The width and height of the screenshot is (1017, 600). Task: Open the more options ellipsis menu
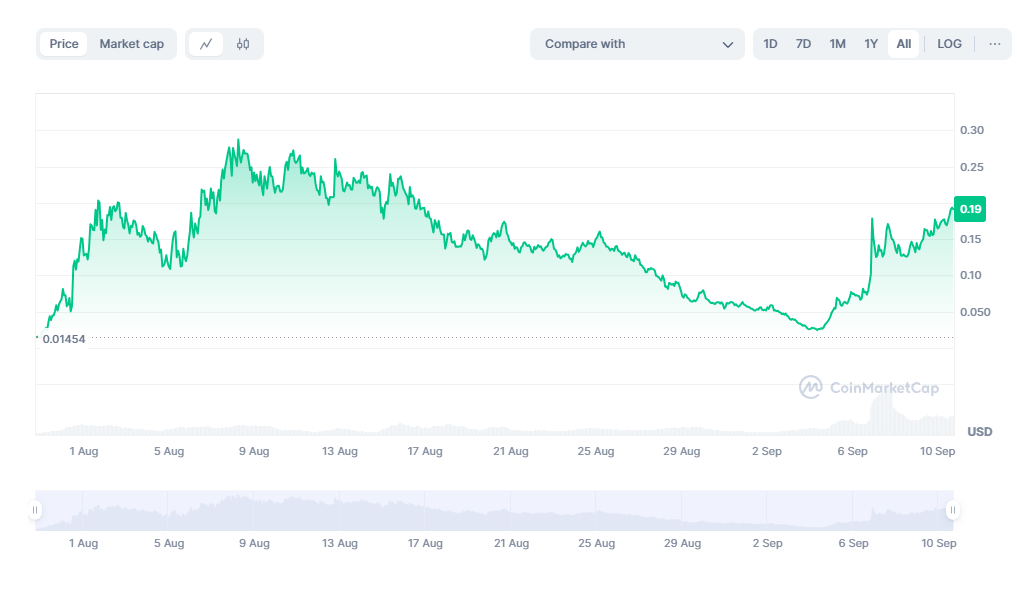click(x=994, y=44)
